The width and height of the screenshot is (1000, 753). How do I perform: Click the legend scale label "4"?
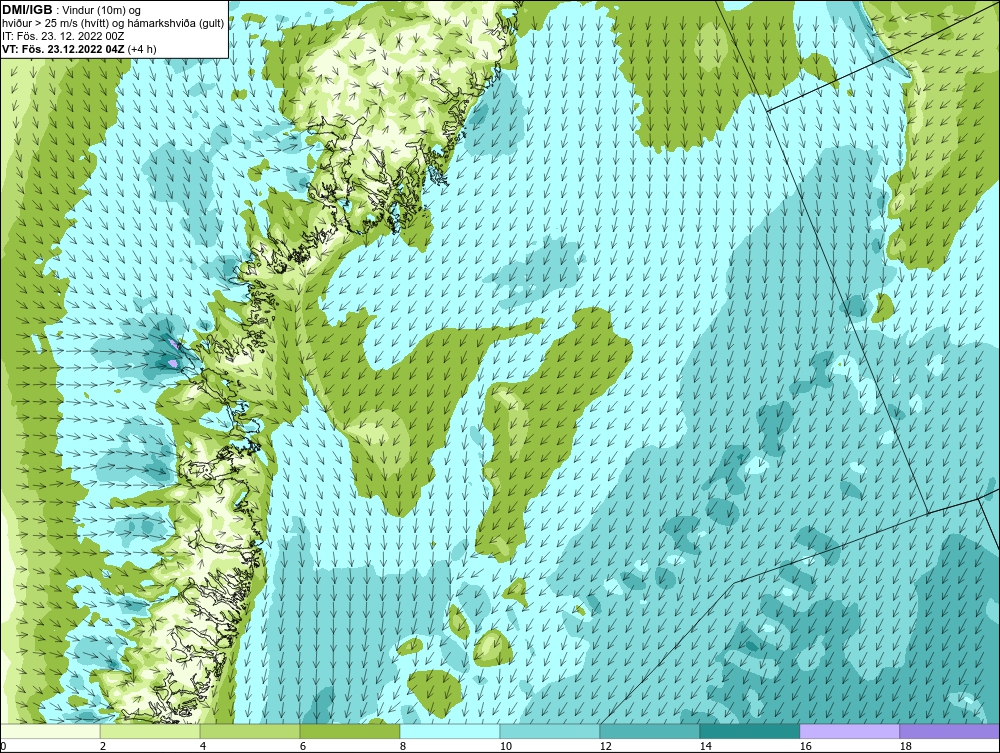pyautogui.click(x=203, y=746)
